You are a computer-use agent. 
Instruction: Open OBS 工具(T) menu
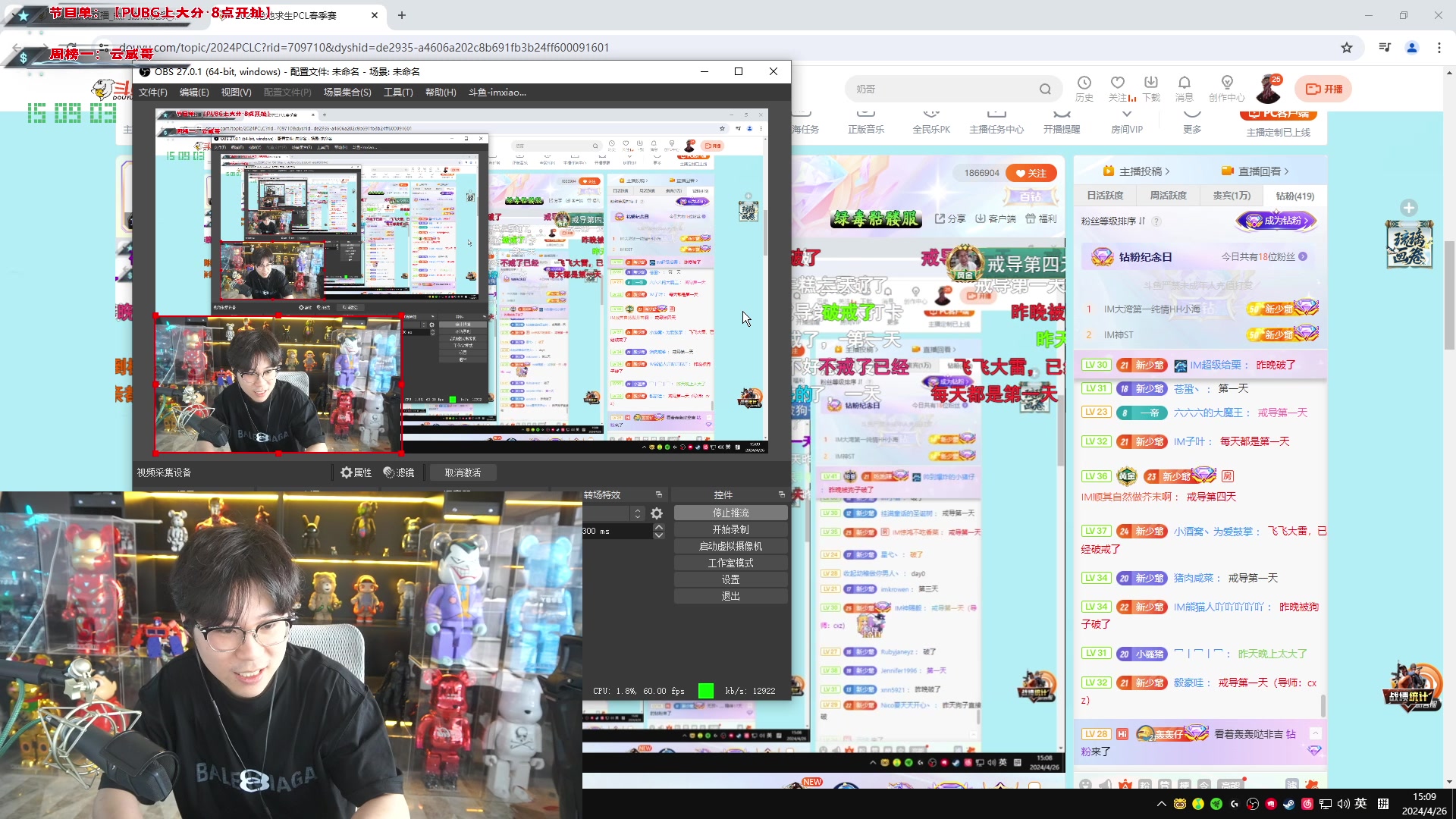[x=398, y=93]
